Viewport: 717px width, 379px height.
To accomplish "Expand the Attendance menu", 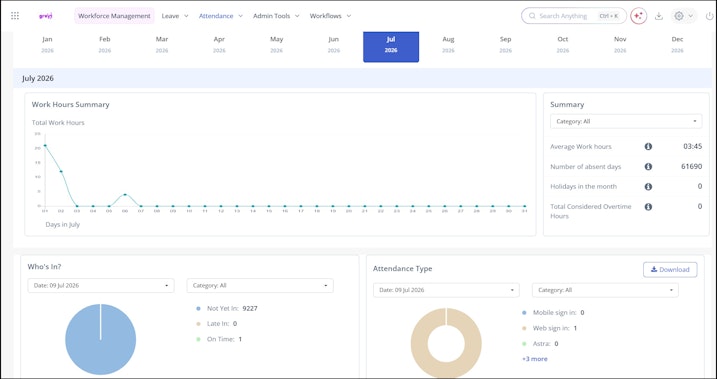I will pos(220,16).
